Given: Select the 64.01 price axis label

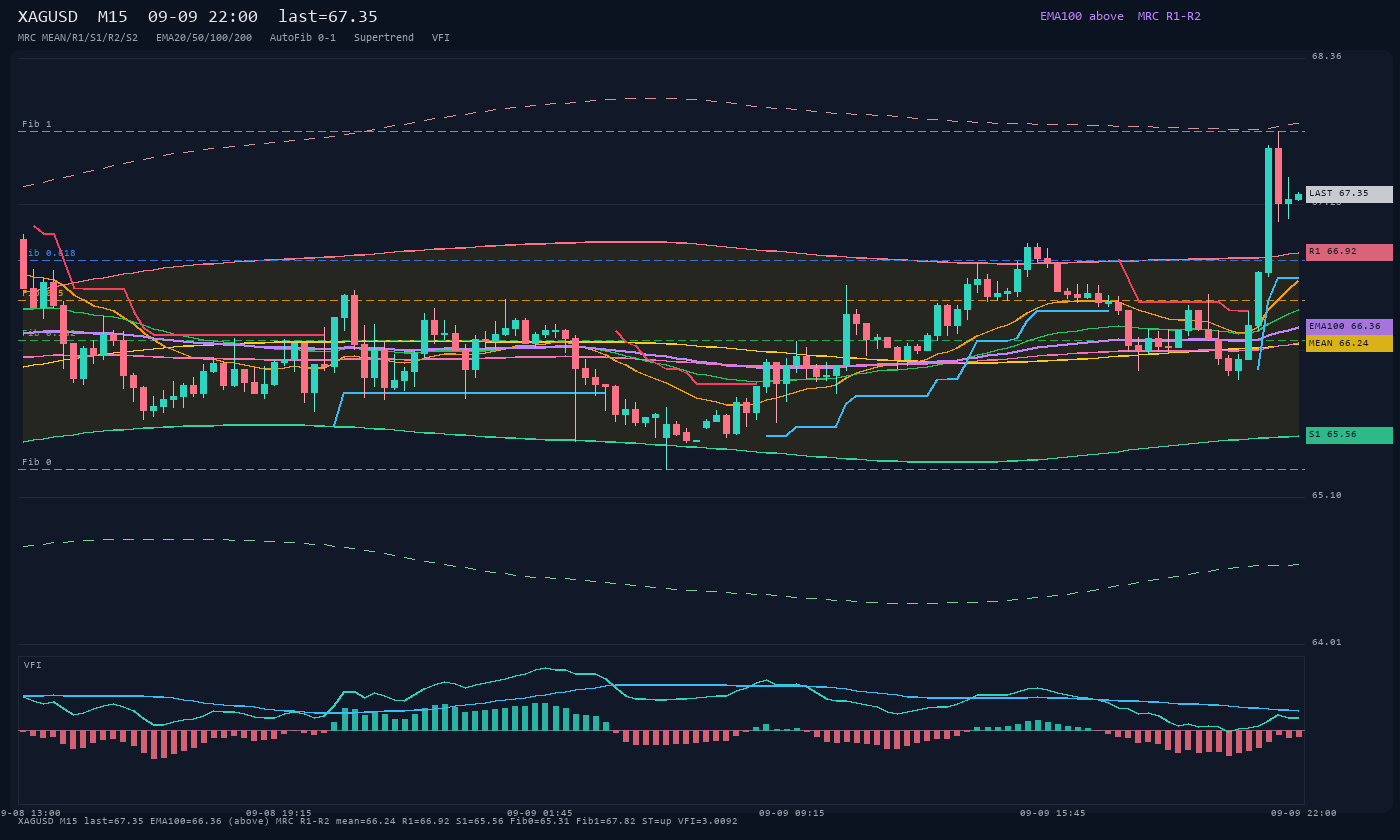Looking at the screenshot, I should pyautogui.click(x=1327, y=642).
